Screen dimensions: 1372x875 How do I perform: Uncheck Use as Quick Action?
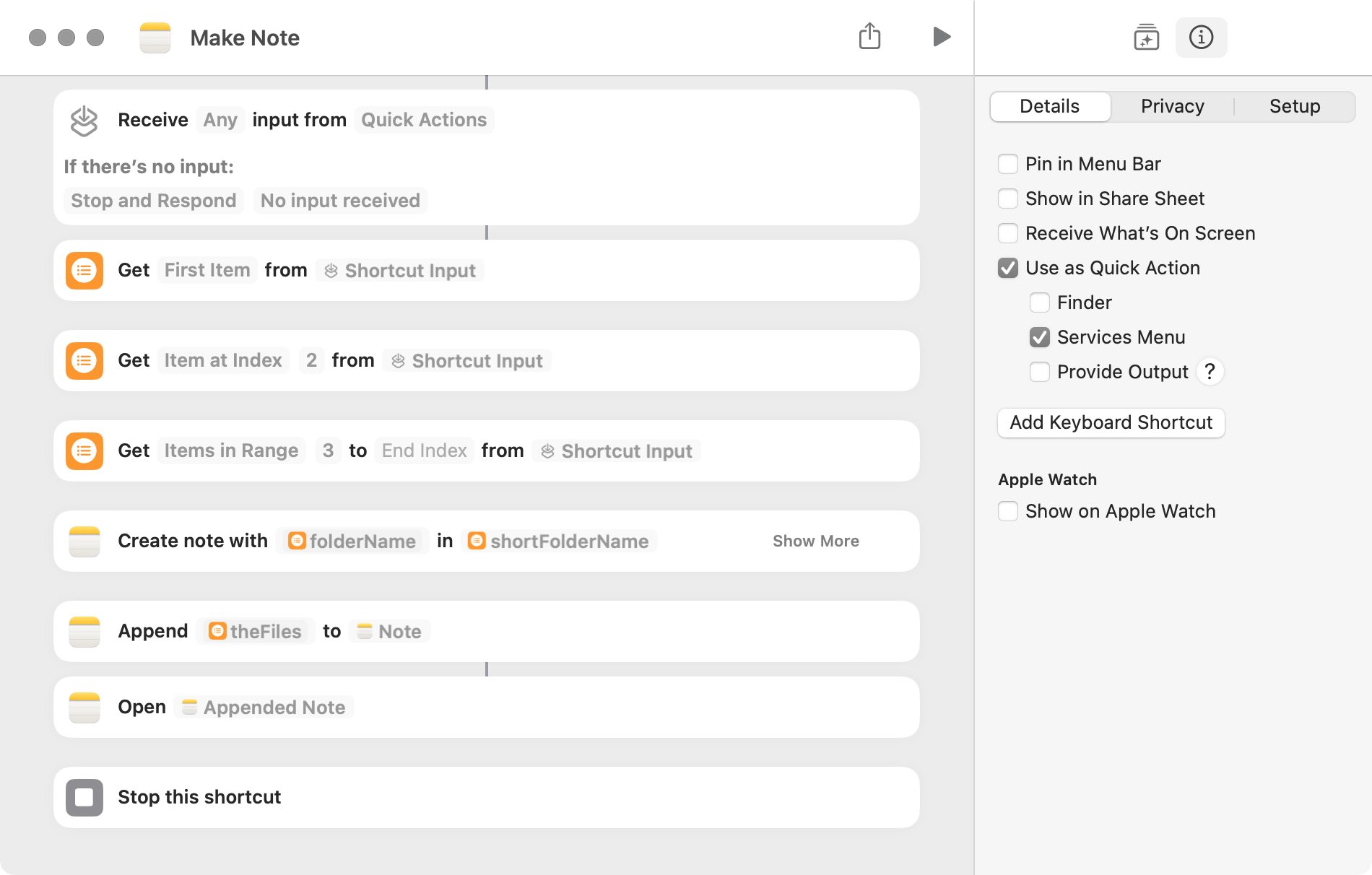tap(1008, 268)
